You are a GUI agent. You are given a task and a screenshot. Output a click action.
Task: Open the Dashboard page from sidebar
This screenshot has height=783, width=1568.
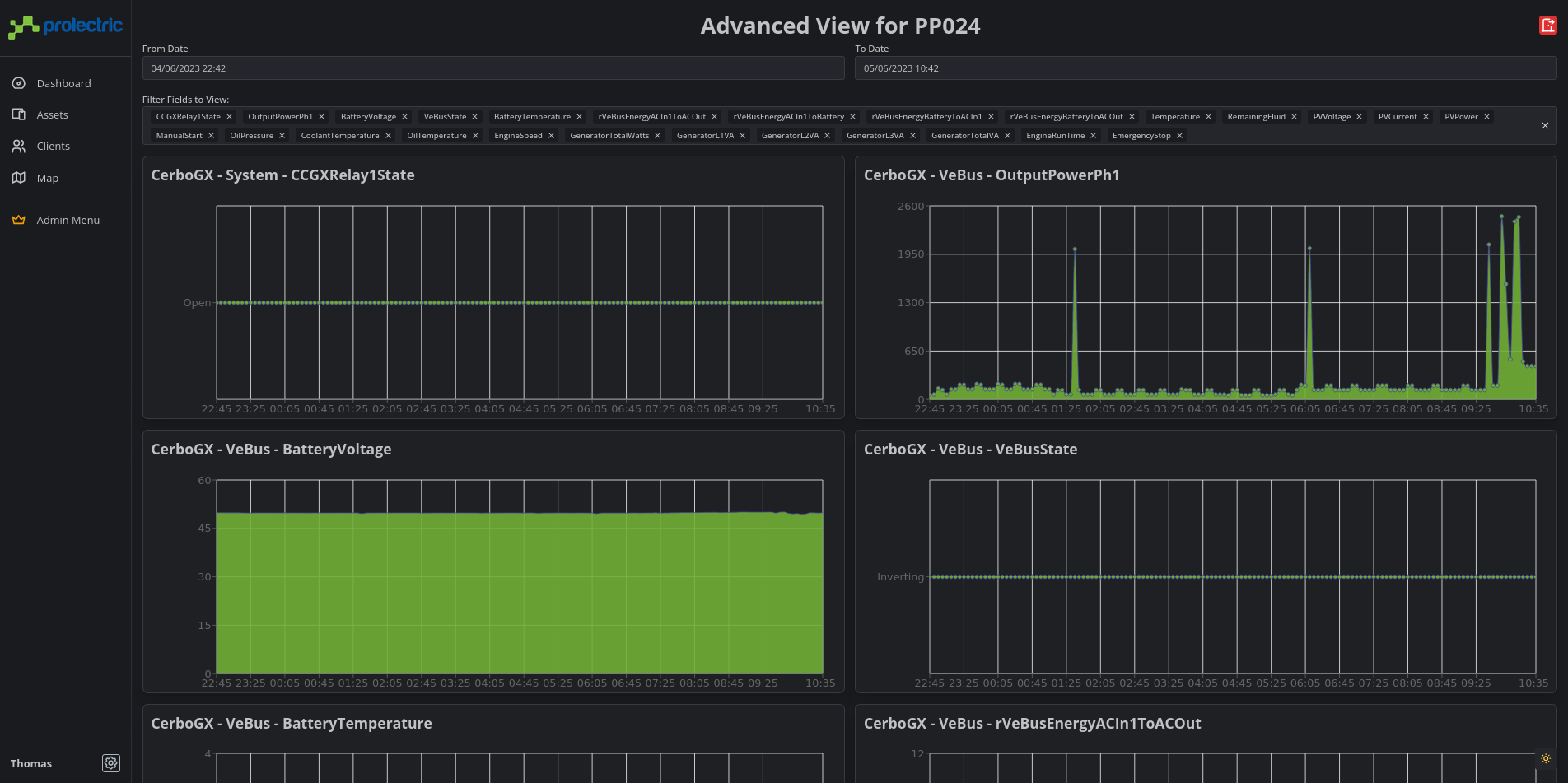64,83
